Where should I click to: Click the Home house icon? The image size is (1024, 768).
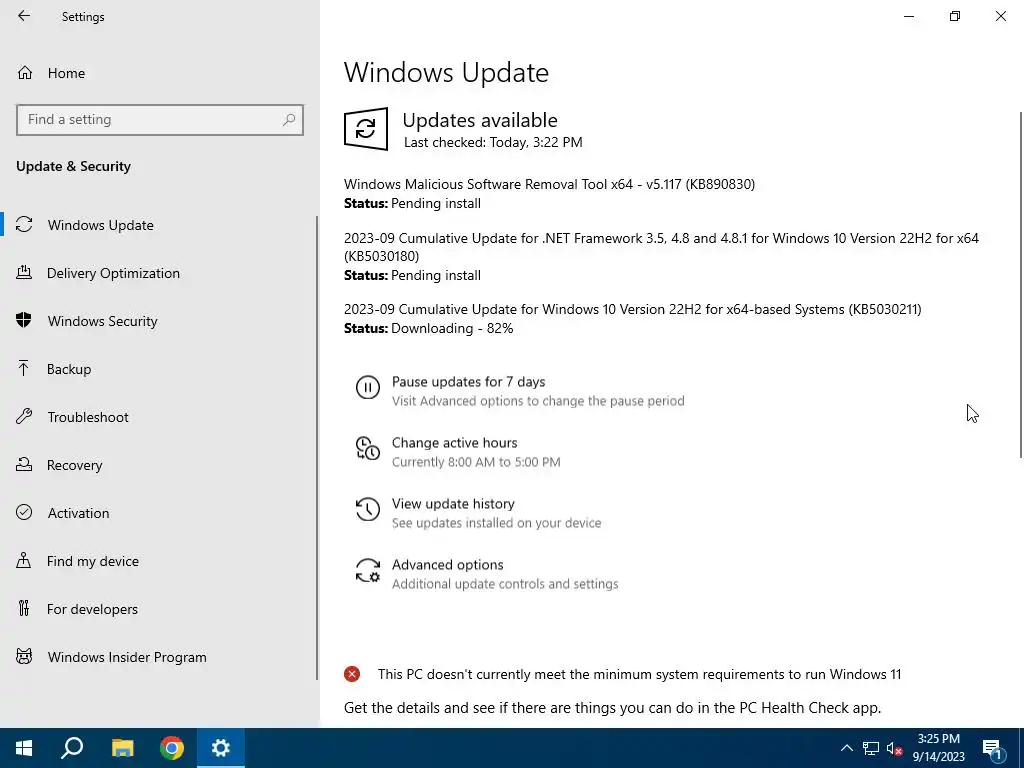point(25,72)
